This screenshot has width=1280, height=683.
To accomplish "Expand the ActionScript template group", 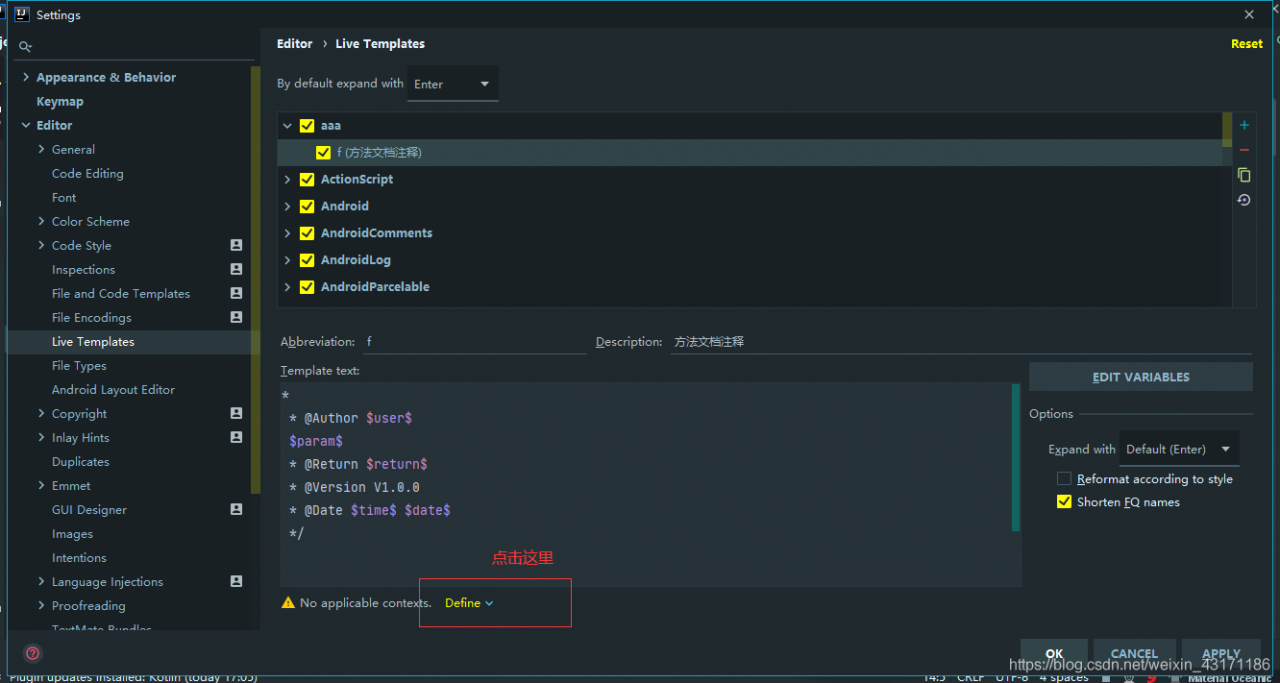I will point(287,179).
